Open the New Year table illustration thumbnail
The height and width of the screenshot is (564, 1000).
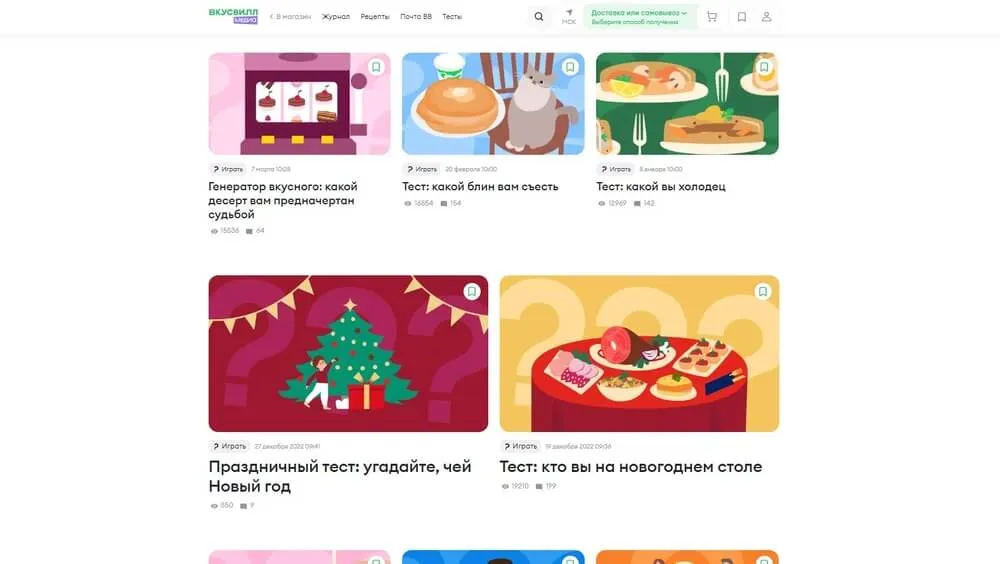pos(639,353)
